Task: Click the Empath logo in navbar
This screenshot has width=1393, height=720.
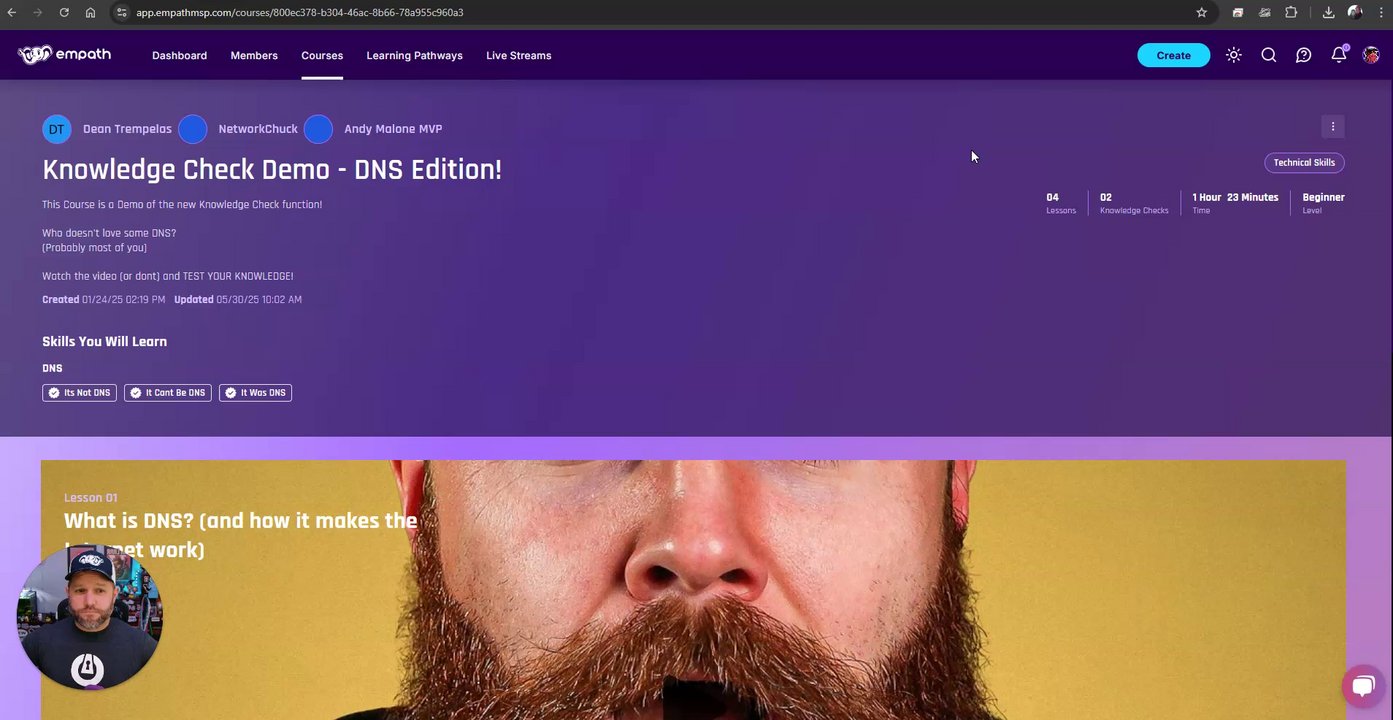Action: click(x=64, y=55)
